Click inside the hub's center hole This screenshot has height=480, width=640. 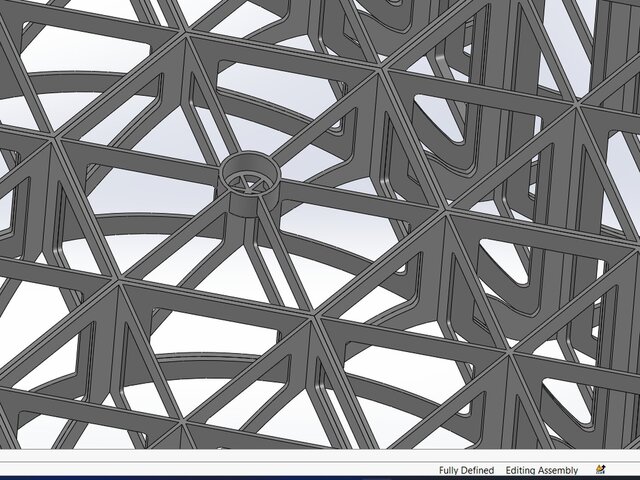(x=248, y=180)
